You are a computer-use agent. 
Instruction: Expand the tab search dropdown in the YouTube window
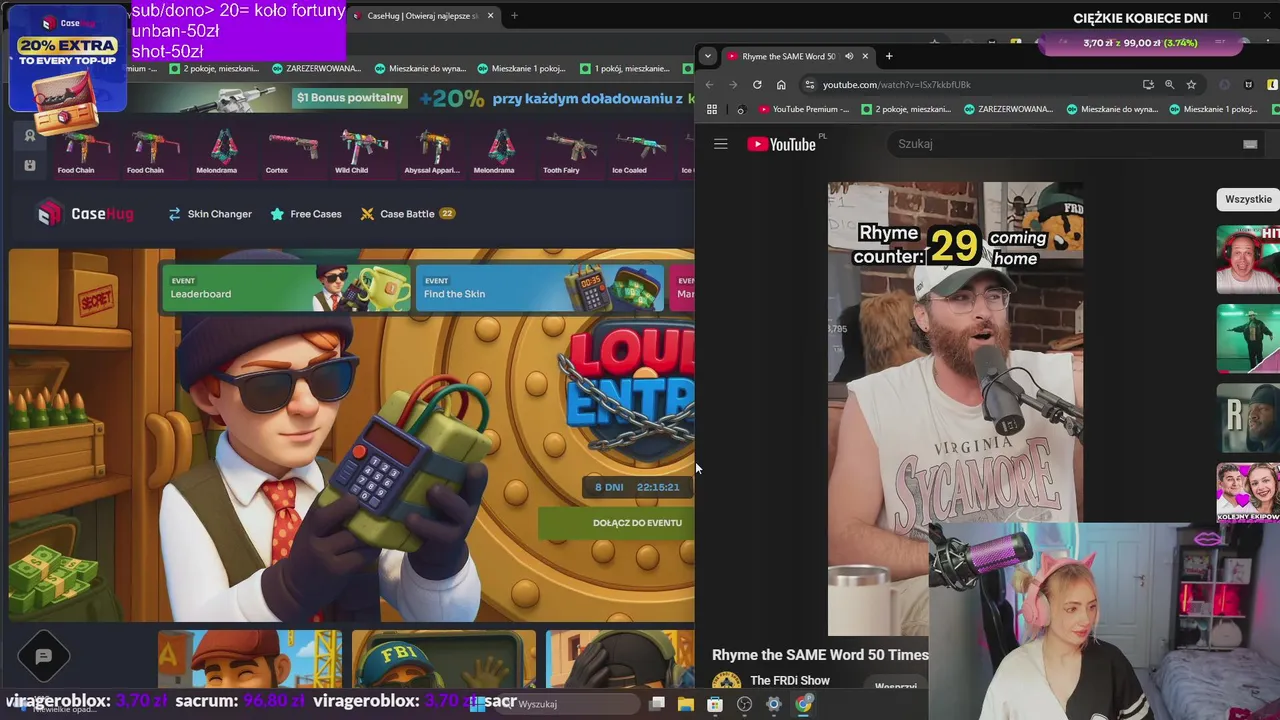pyautogui.click(x=708, y=56)
